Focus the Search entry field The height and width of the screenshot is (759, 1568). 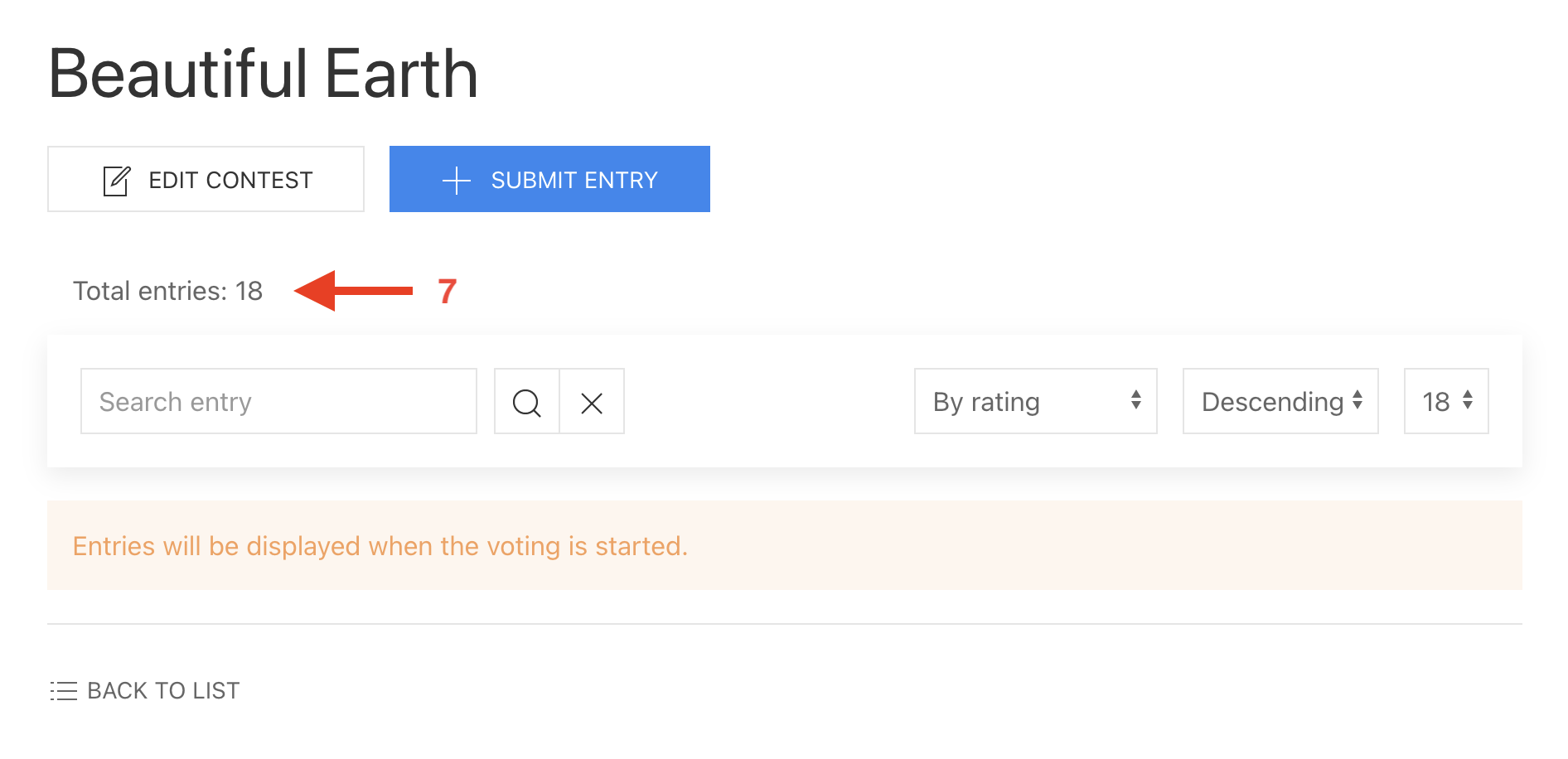[x=278, y=402]
